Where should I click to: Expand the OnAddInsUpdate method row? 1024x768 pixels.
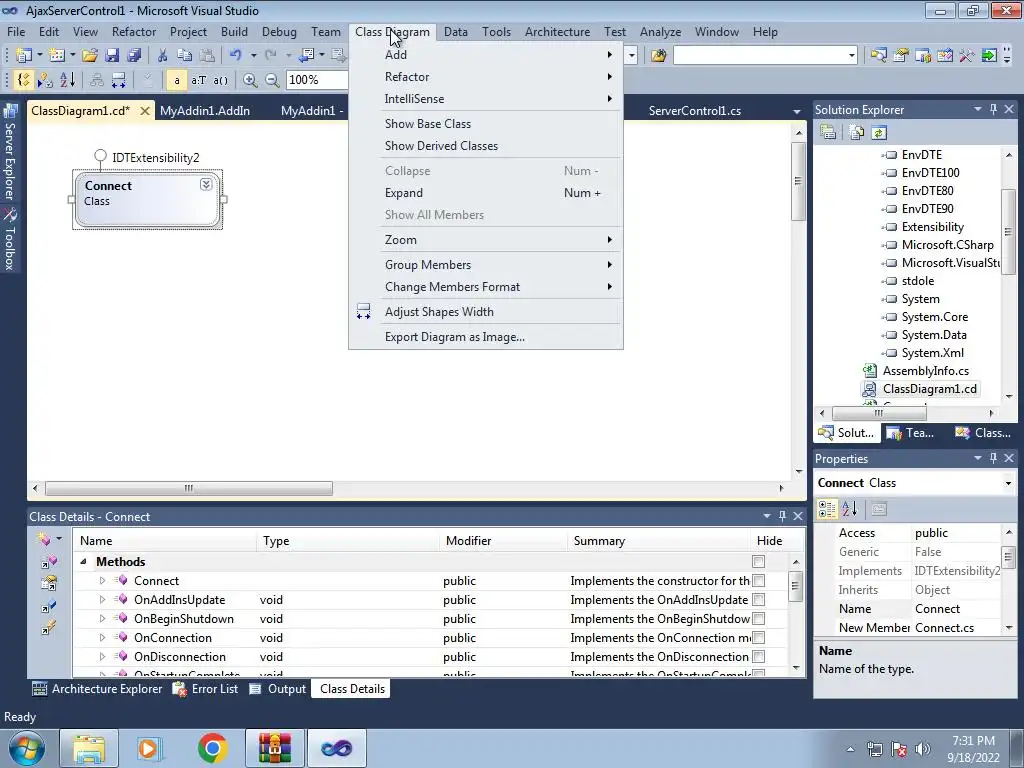(102, 600)
